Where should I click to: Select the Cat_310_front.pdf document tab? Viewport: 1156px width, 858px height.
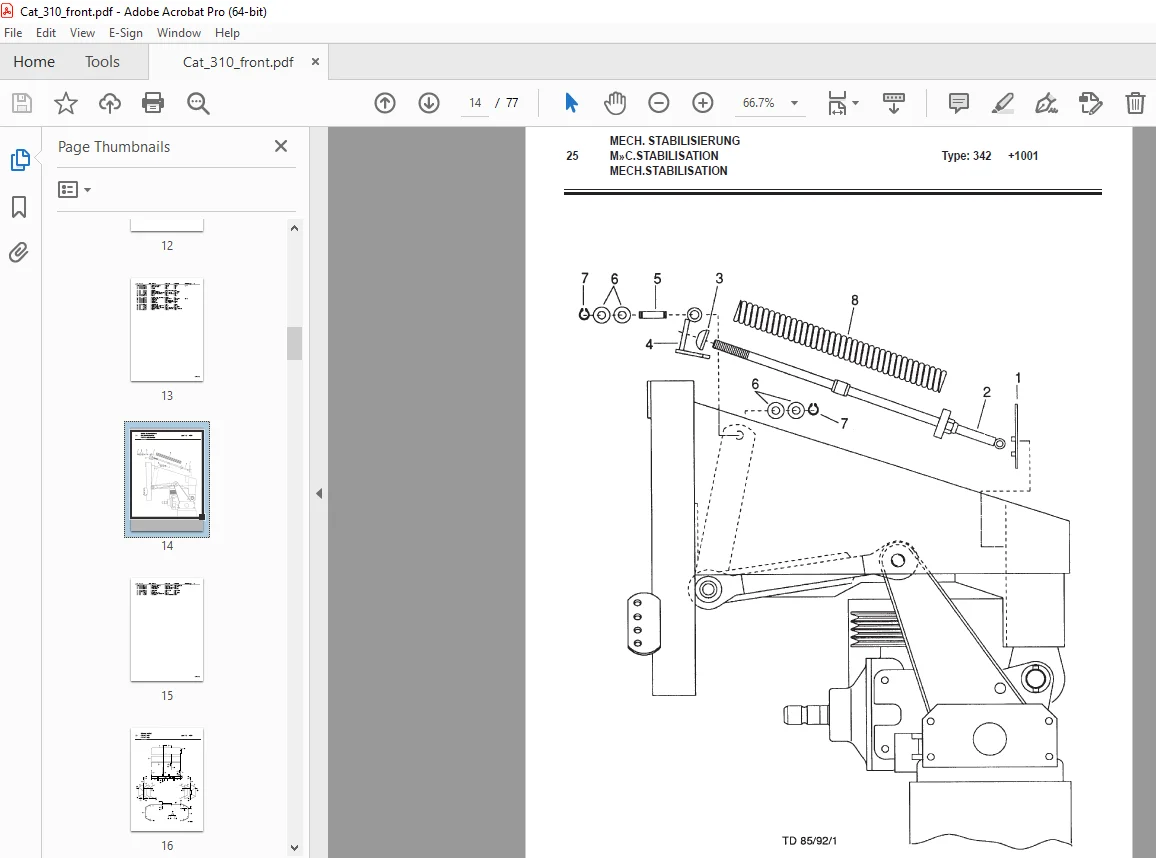point(238,62)
